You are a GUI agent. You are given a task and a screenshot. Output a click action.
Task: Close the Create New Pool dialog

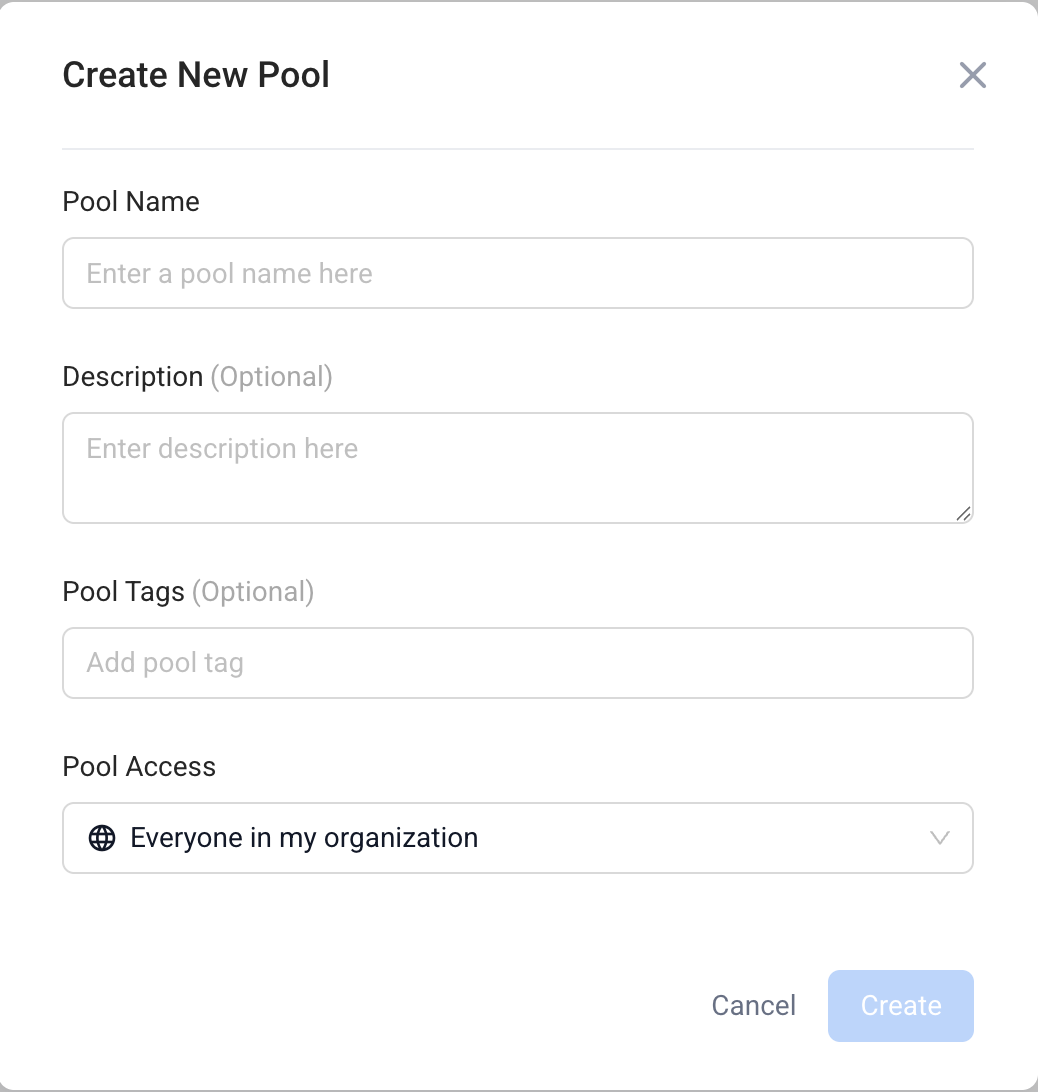coord(973,75)
